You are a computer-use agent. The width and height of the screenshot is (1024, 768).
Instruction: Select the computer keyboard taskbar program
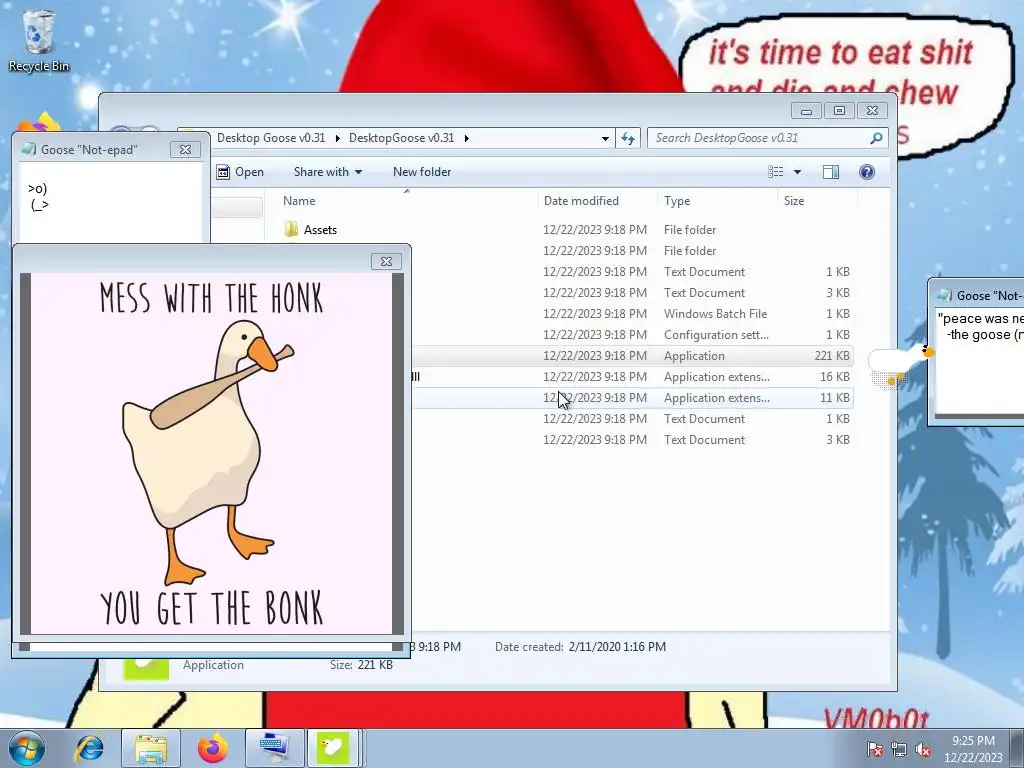point(272,748)
